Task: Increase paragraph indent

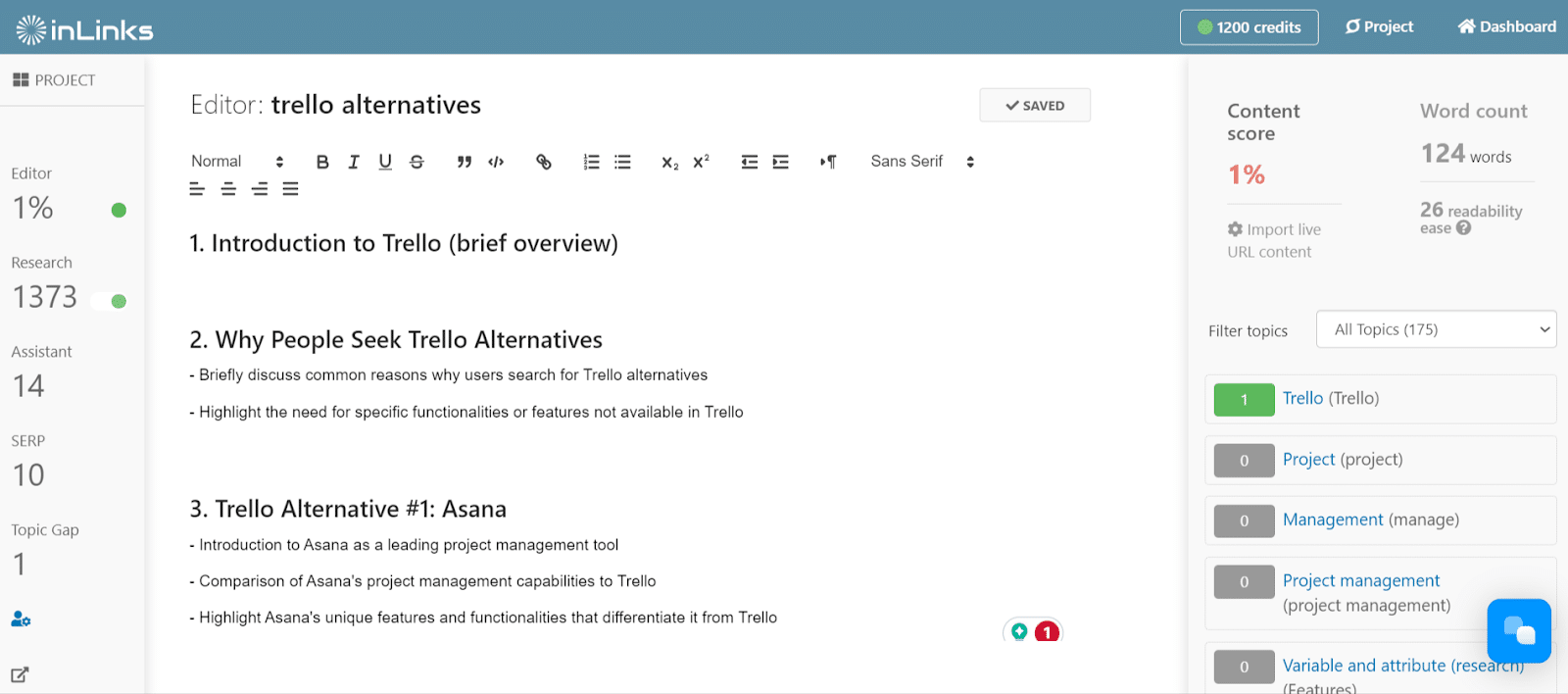Action: [x=781, y=162]
